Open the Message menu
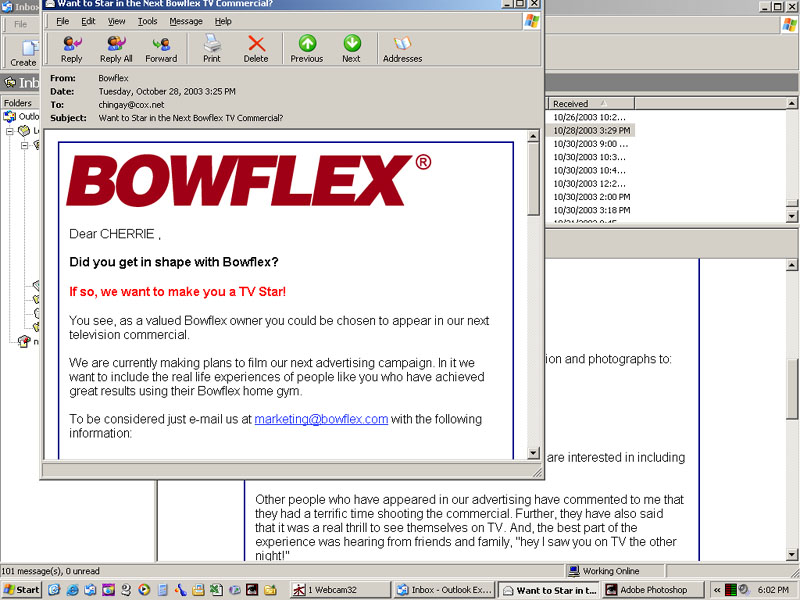 point(186,21)
